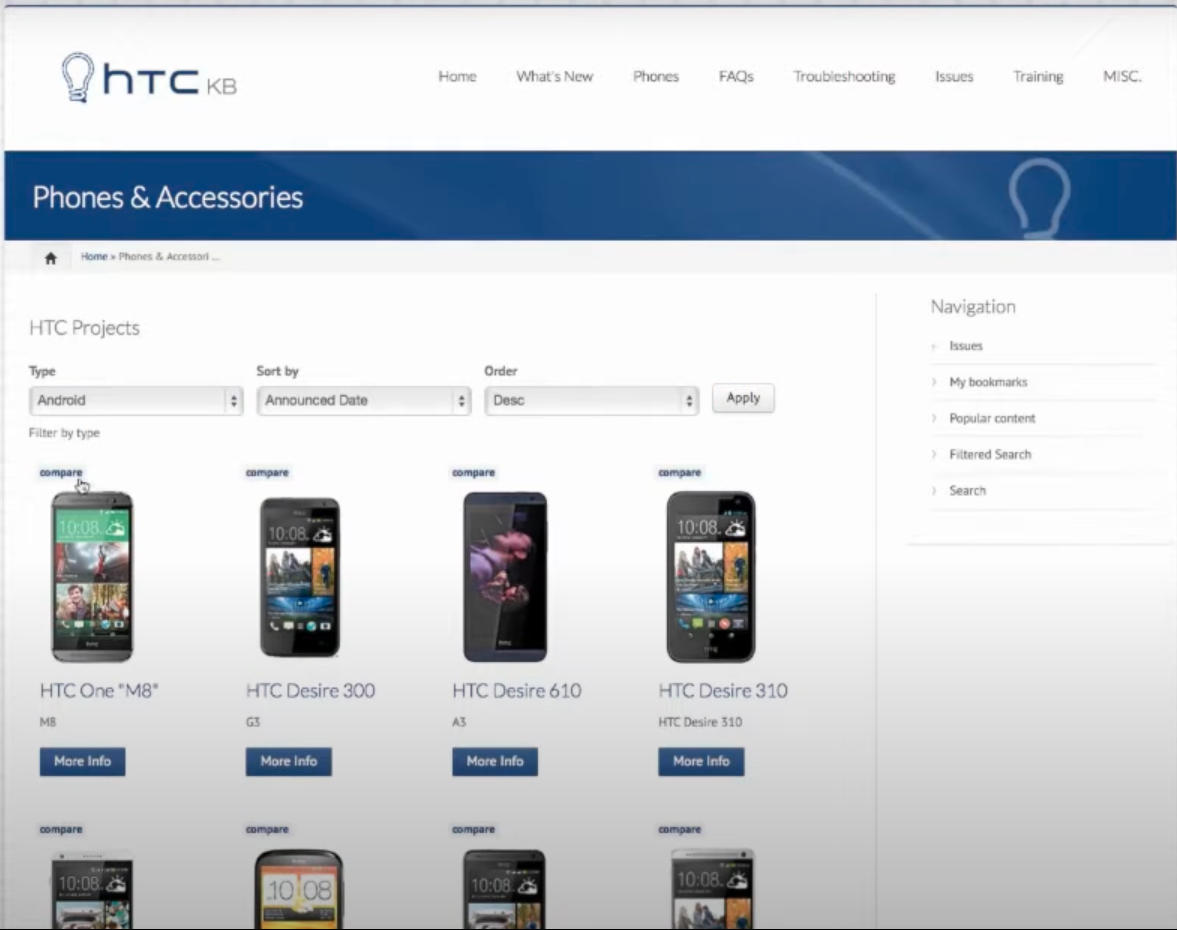This screenshot has height=930, width=1177.
Task: Click the "M8" codename text
Action: [x=48, y=722]
